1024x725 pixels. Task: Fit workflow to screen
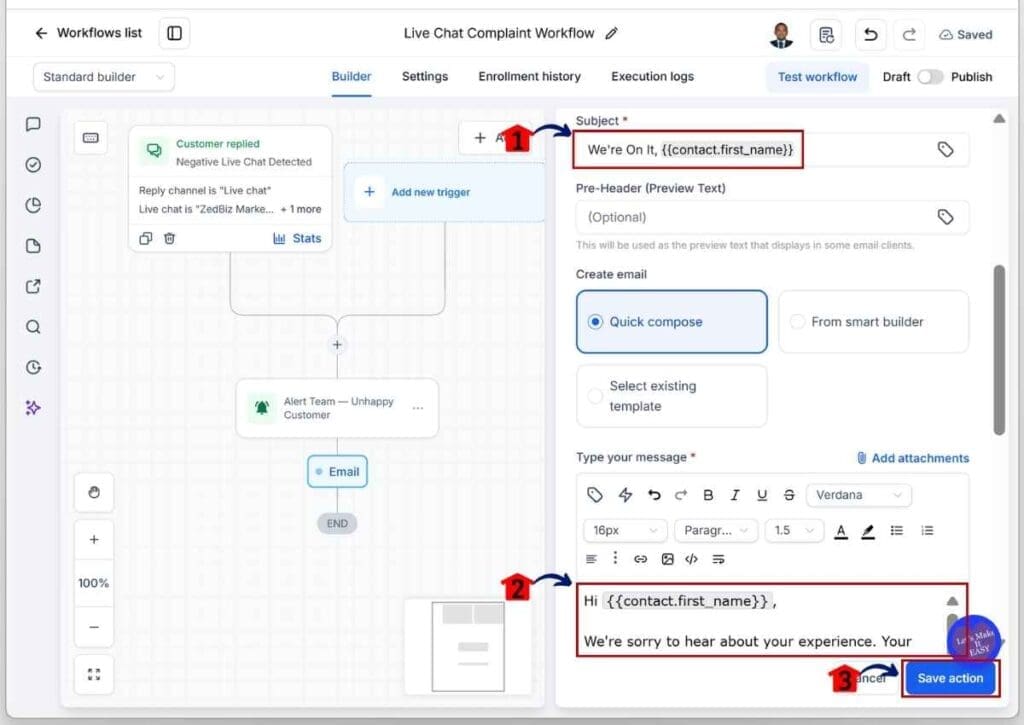click(94, 674)
